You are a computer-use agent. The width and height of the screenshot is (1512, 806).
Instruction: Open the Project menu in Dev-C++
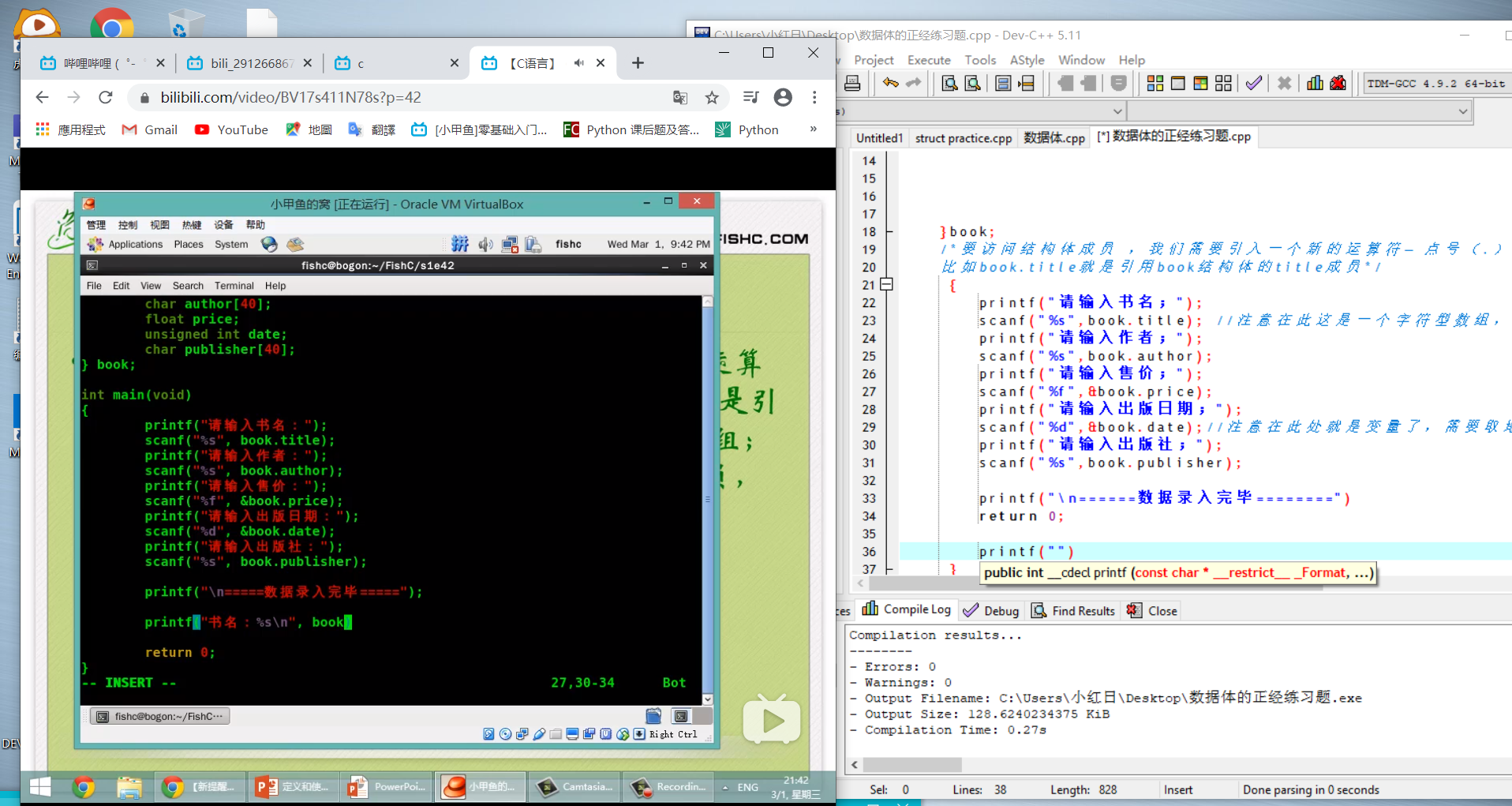tap(874, 60)
